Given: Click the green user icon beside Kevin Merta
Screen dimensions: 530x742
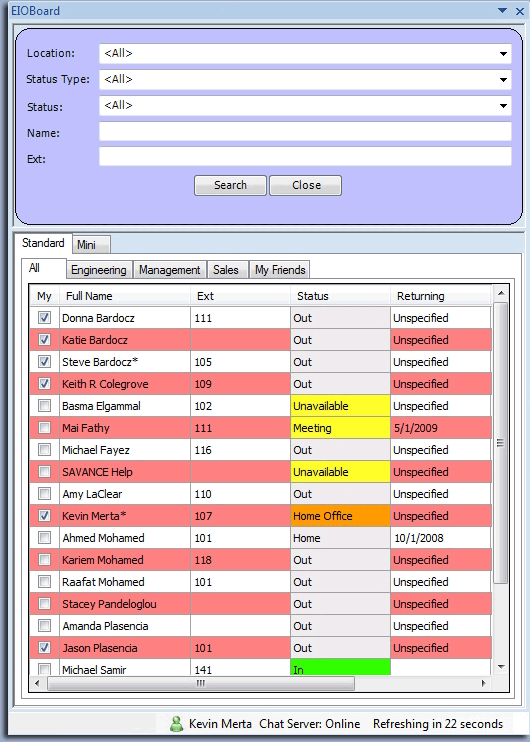Looking at the screenshot, I should tap(177, 724).
